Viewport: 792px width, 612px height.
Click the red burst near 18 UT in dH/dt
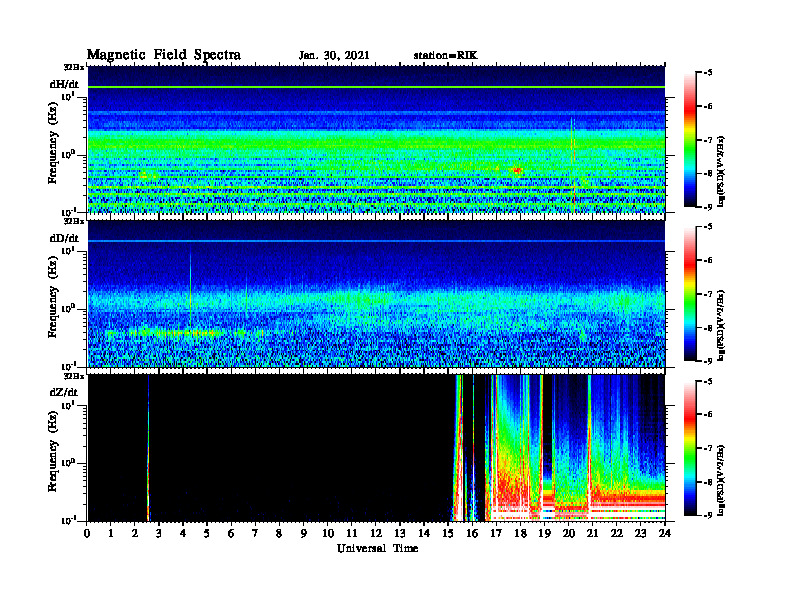pos(517,171)
